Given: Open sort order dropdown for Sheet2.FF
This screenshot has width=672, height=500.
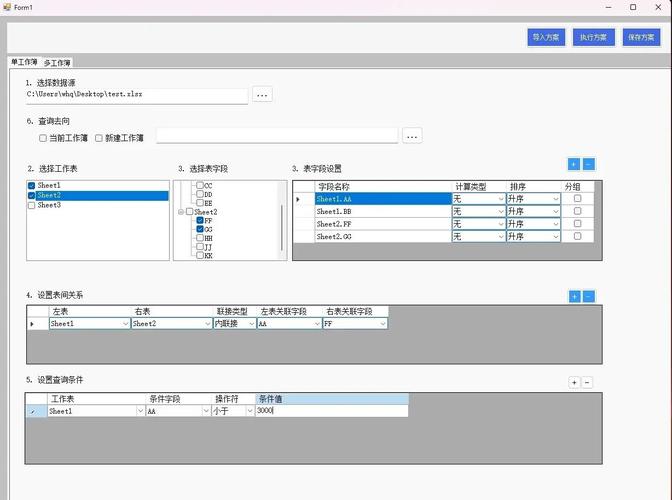Looking at the screenshot, I should pyautogui.click(x=555, y=224).
